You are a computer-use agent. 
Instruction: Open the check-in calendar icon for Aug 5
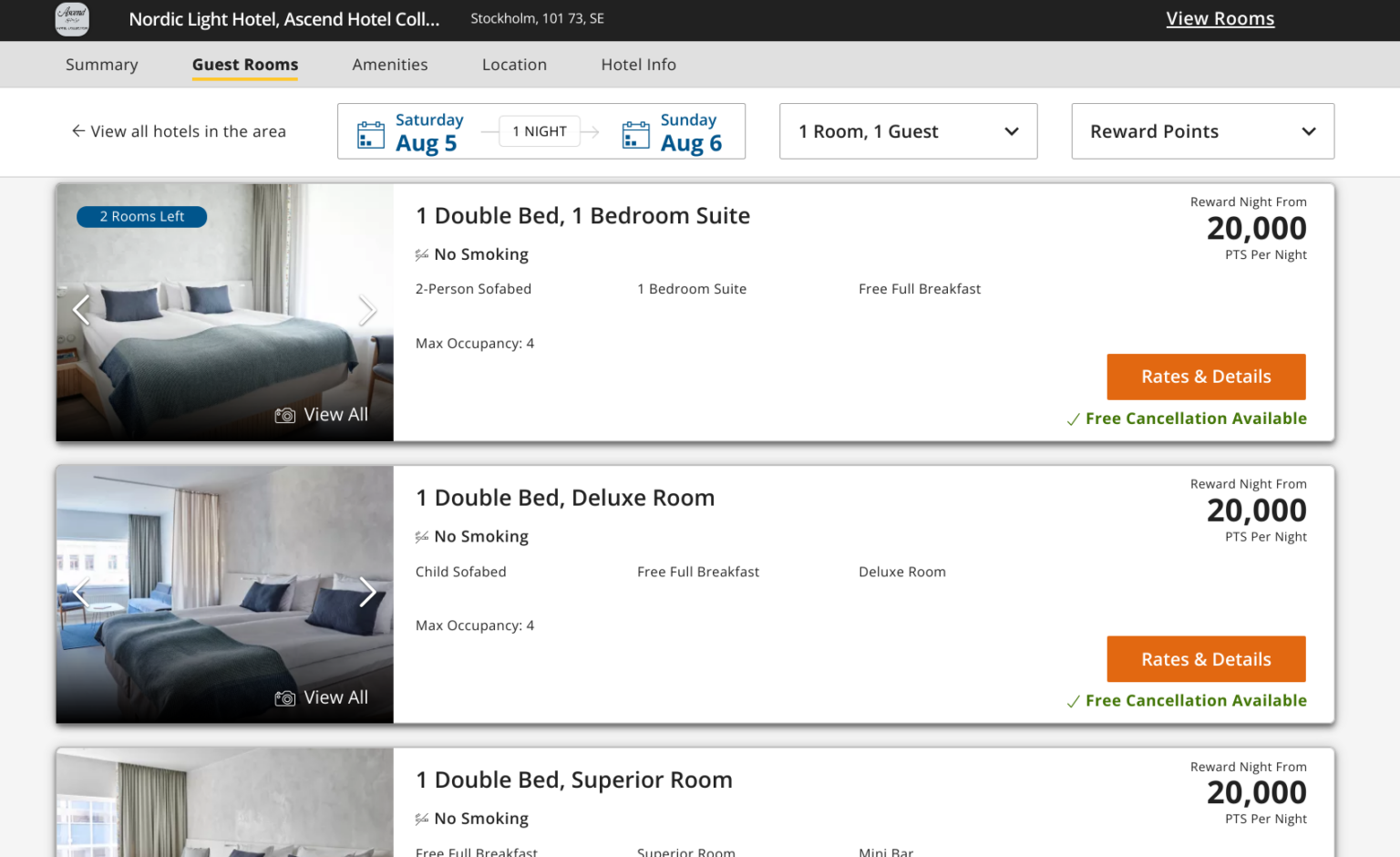370,135
